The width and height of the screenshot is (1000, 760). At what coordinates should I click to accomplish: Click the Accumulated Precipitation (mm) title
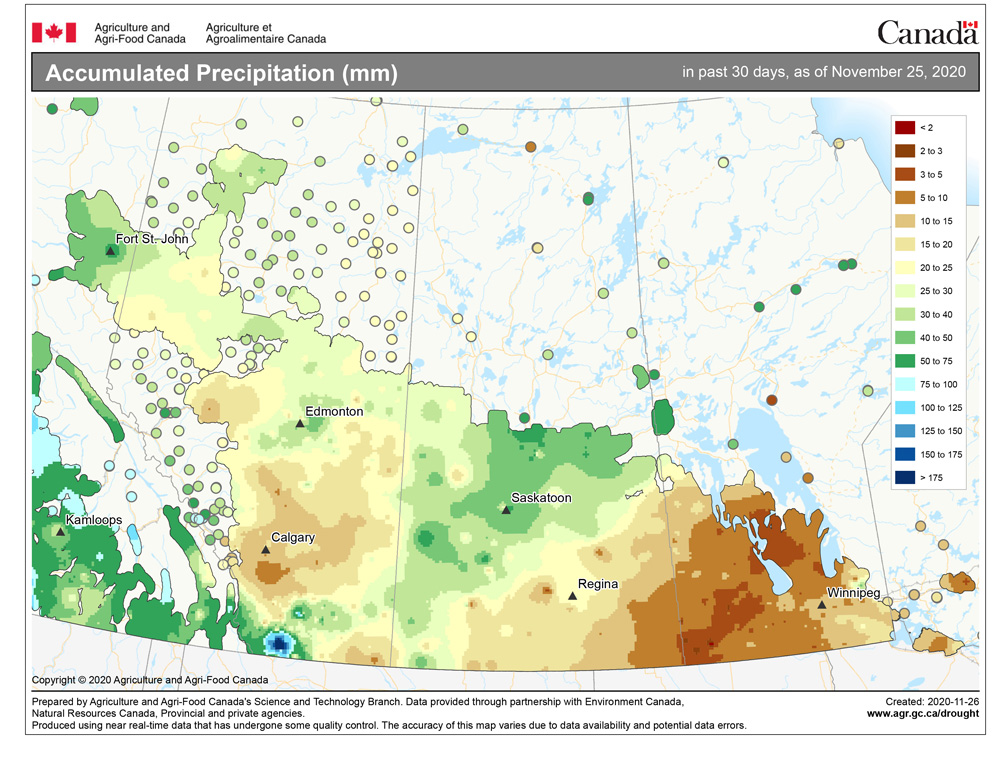(222, 74)
